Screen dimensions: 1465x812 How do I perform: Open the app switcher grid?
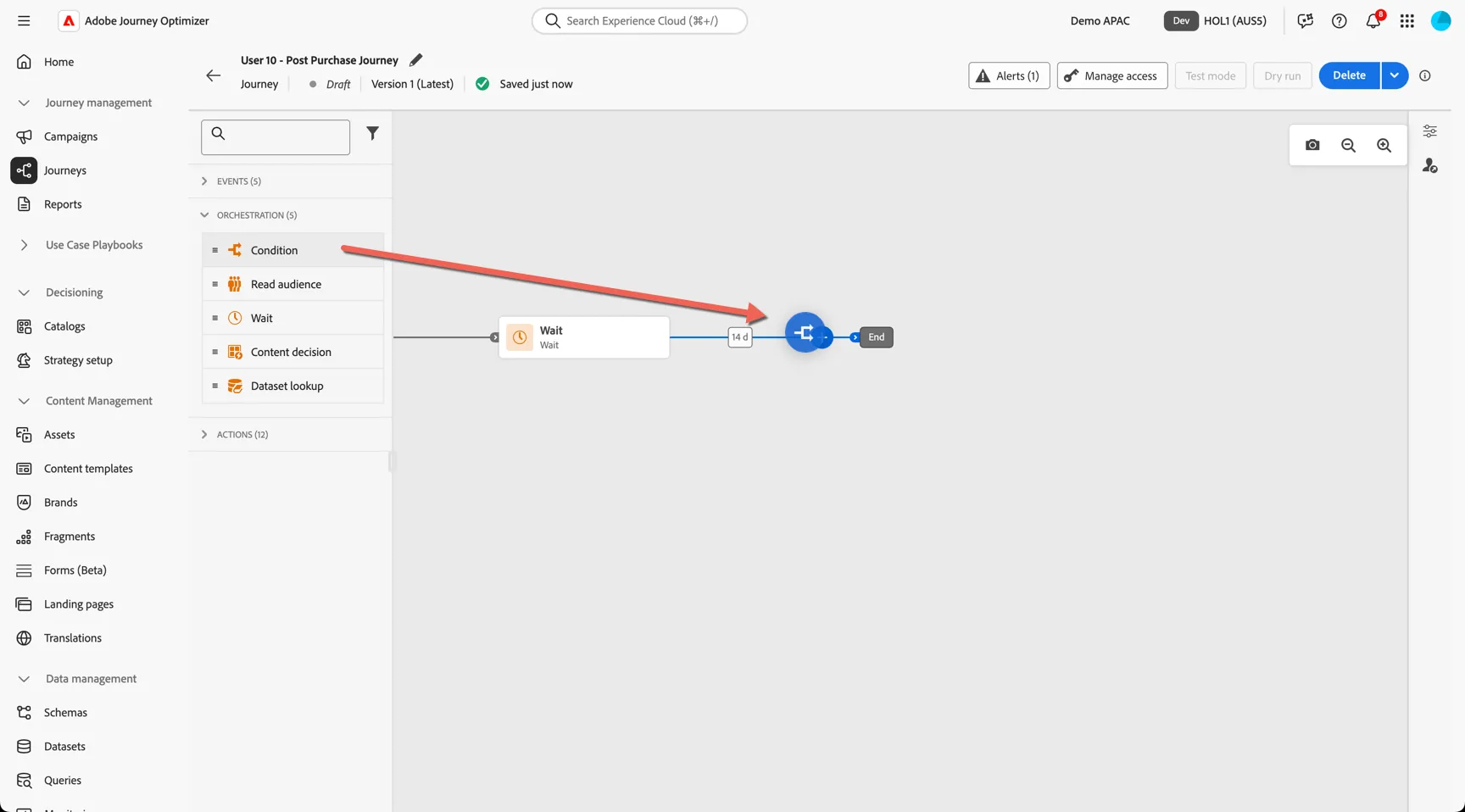click(x=1407, y=21)
